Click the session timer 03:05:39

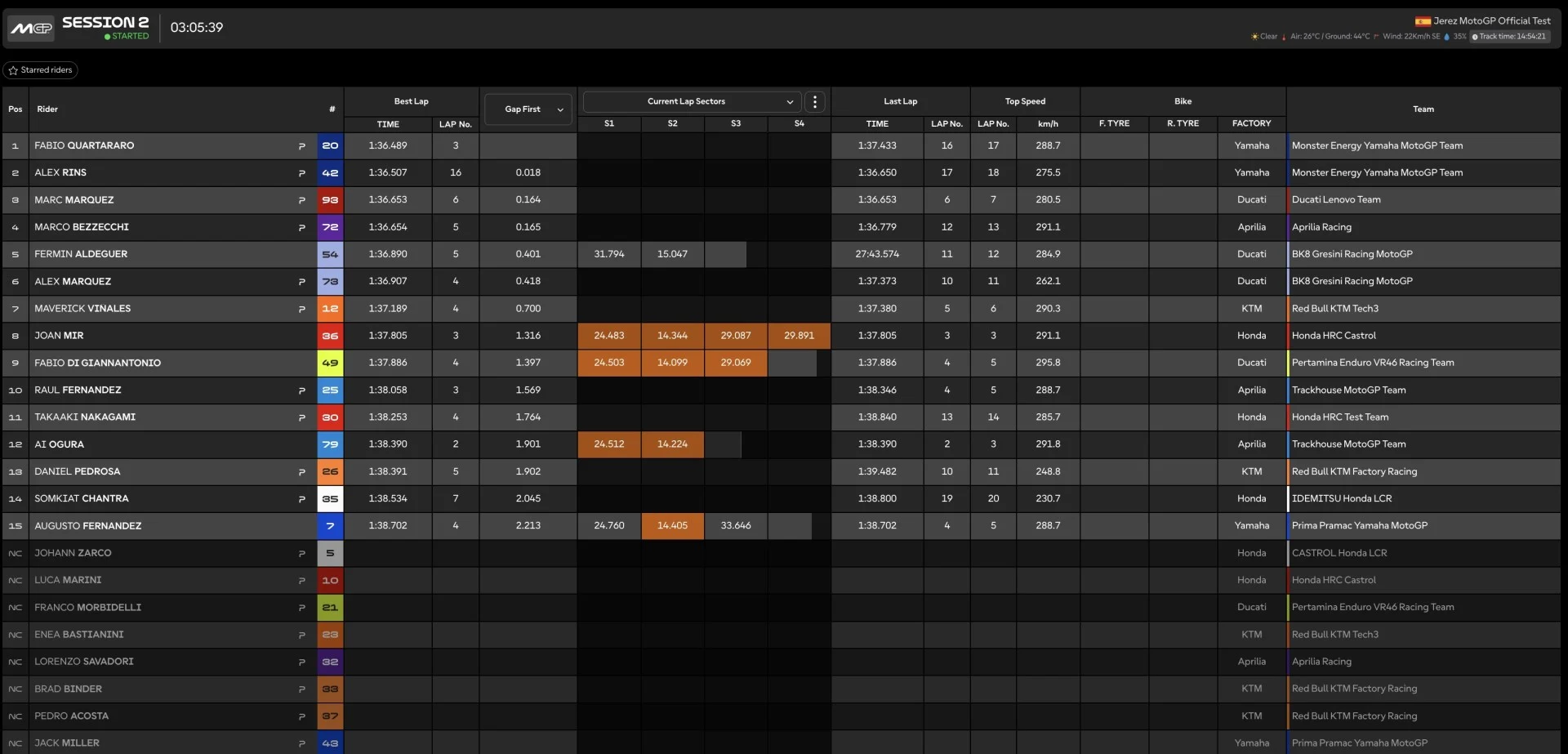coord(197,28)
